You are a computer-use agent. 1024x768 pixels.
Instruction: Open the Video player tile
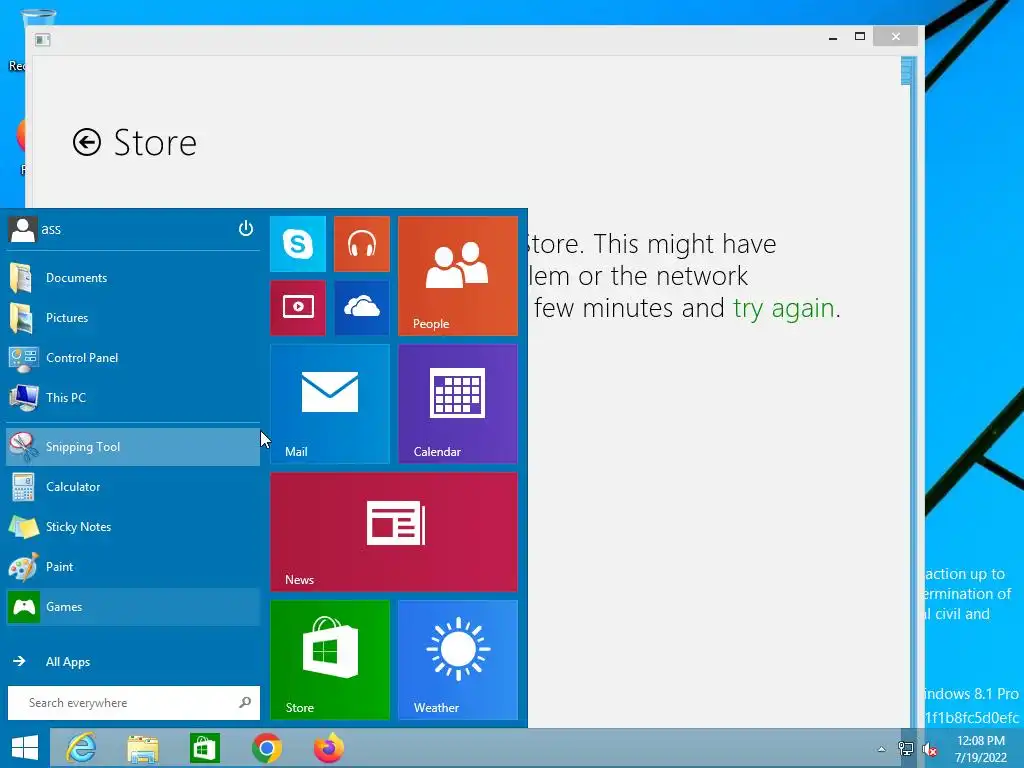point(298,308)
